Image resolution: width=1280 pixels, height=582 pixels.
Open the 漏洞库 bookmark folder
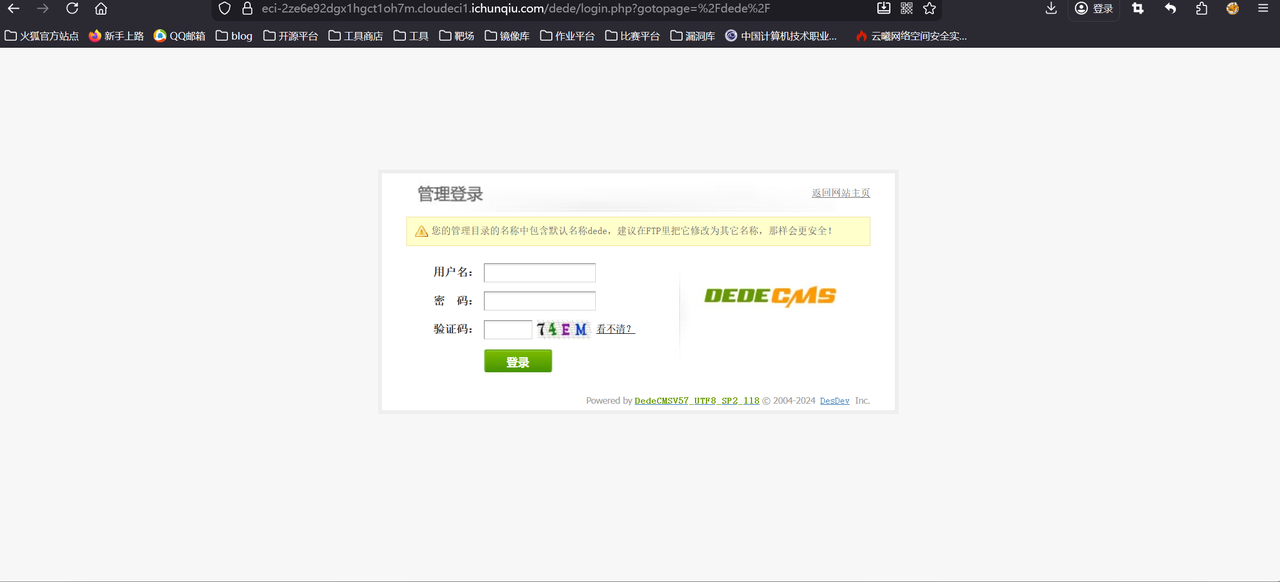point(693,36)
